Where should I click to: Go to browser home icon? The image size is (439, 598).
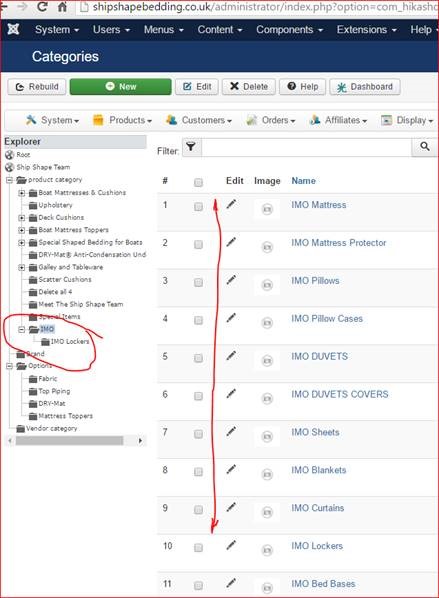(x=63, y=6)
